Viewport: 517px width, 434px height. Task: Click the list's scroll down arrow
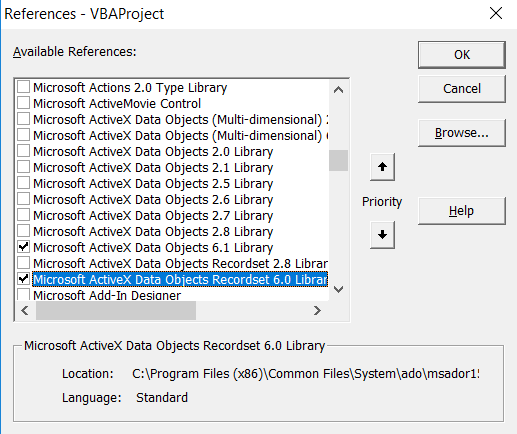(338, 289)
